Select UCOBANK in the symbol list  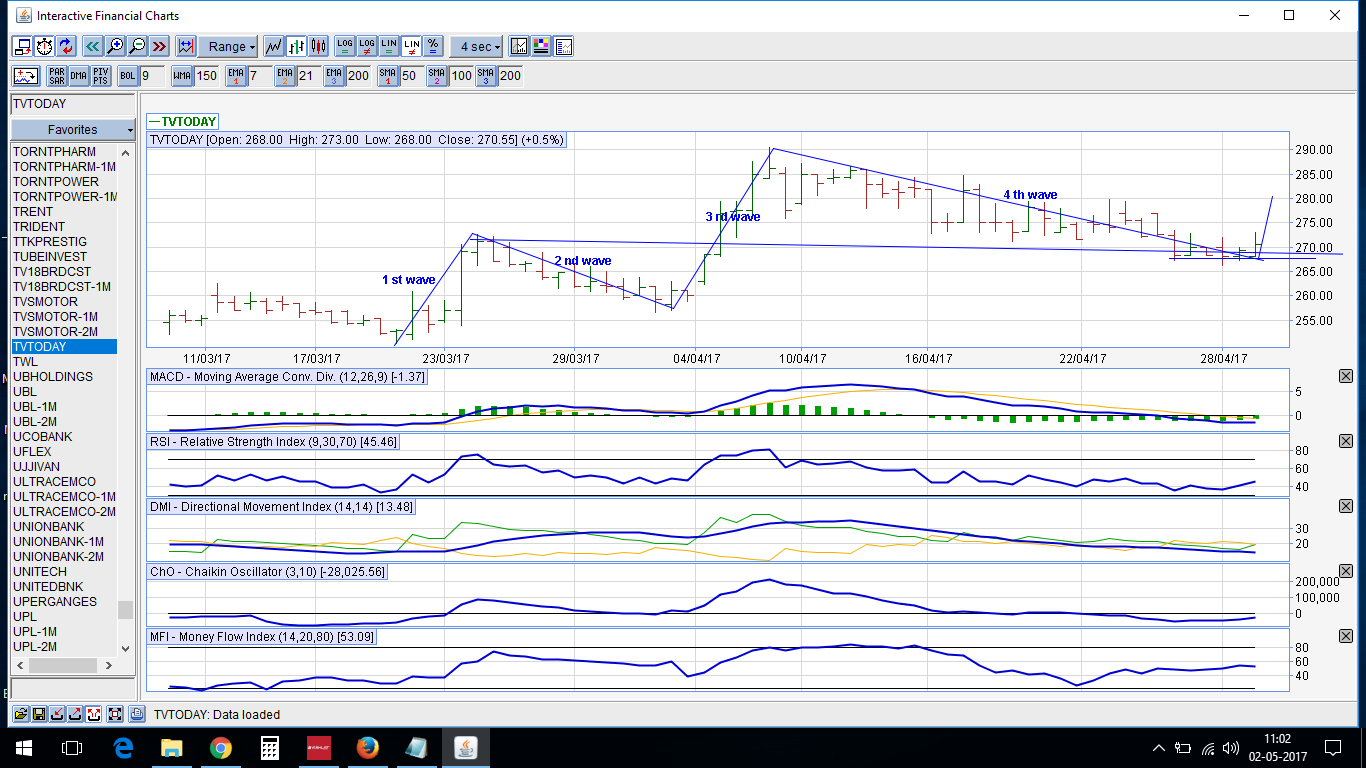(x=64, y=437)
